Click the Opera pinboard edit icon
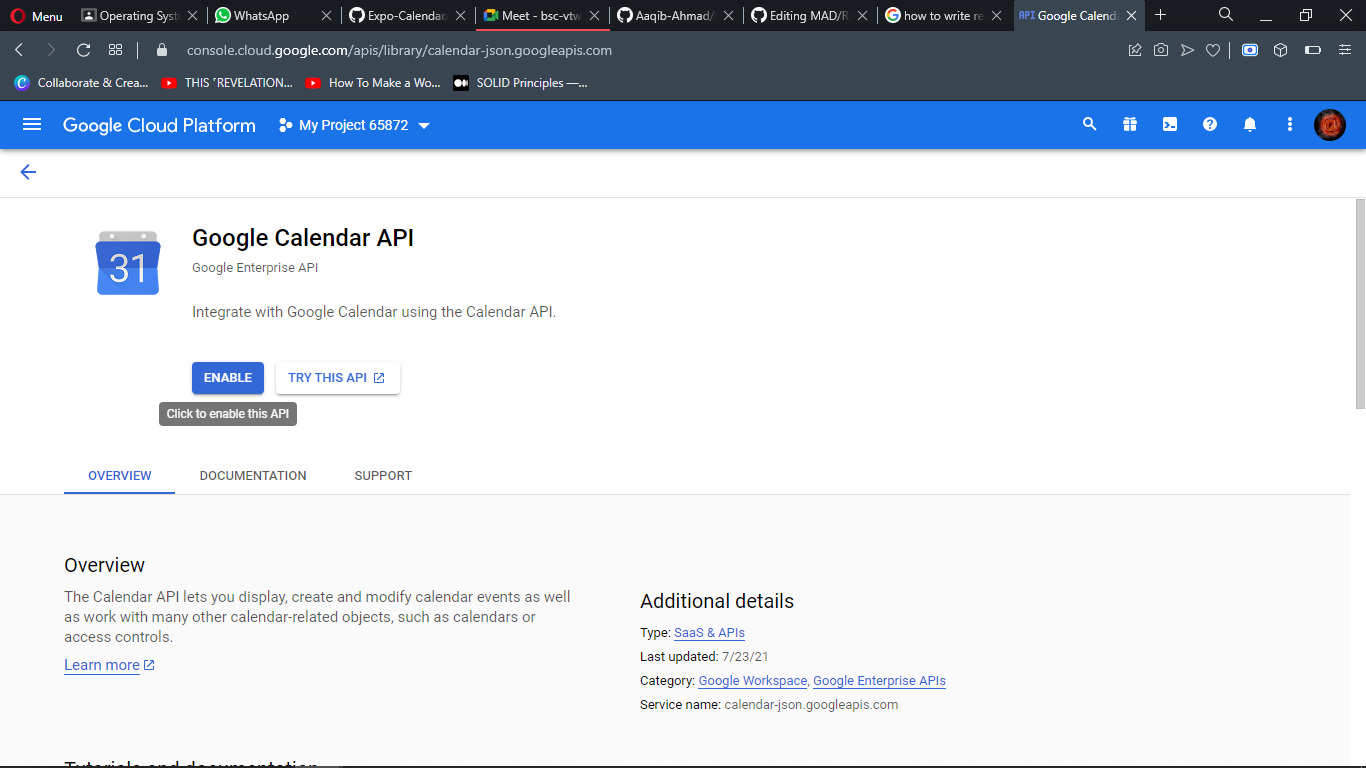Viewport: 1366px width, 768px height. (x=1135, y=50)
